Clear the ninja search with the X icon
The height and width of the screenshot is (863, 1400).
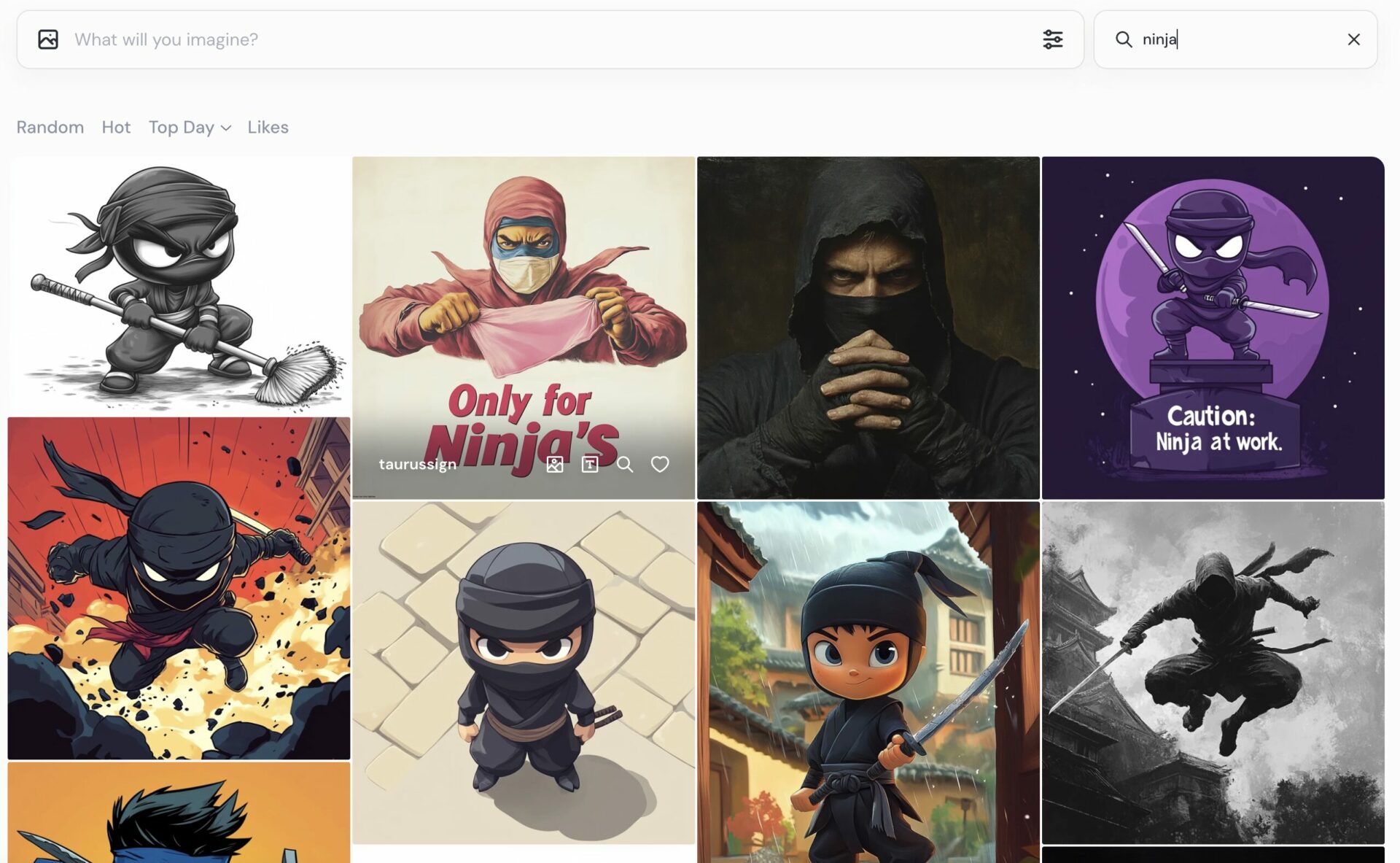coord(1354,39)
